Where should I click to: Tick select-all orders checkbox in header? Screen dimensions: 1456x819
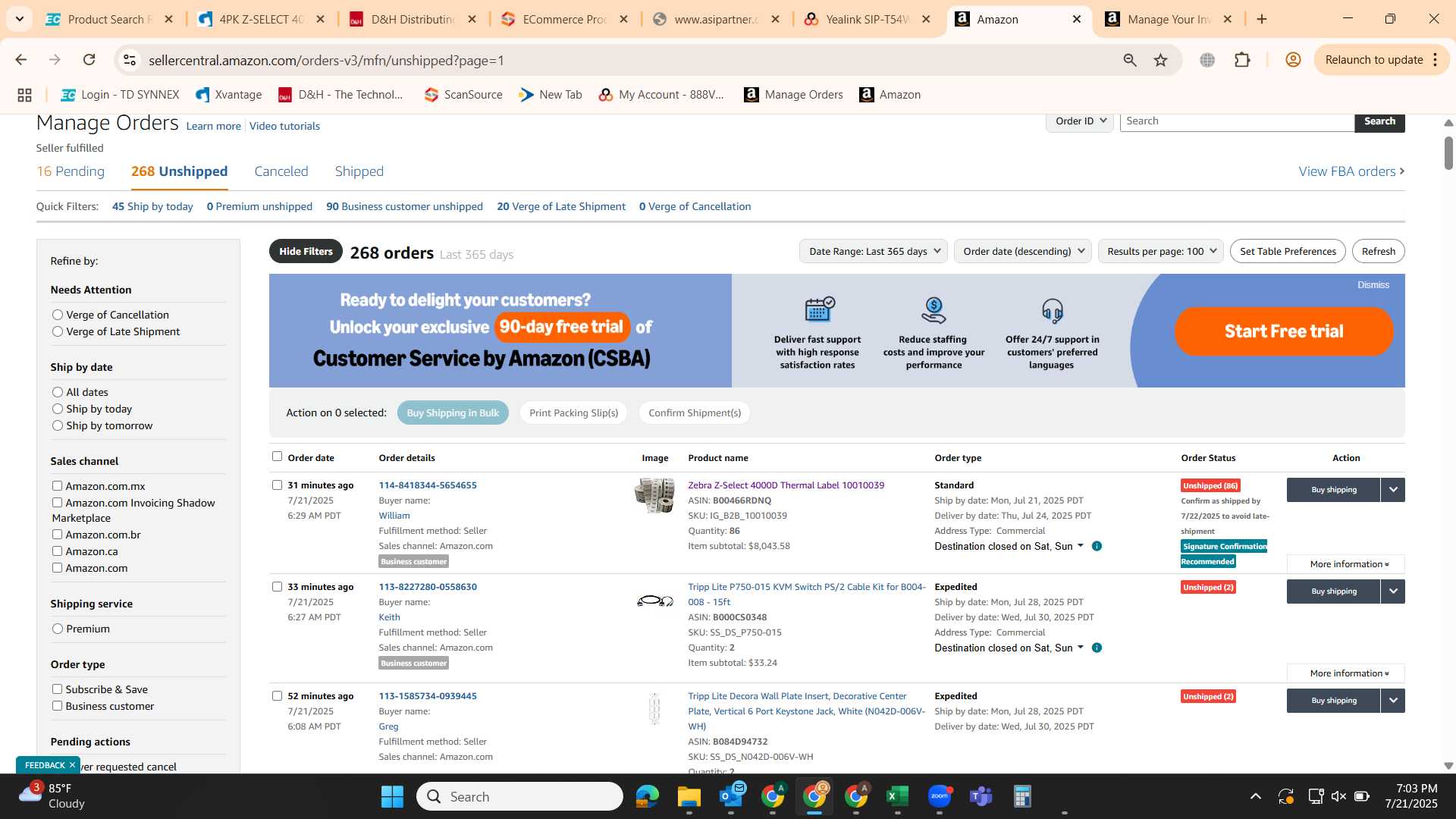(x=277, y=457)
